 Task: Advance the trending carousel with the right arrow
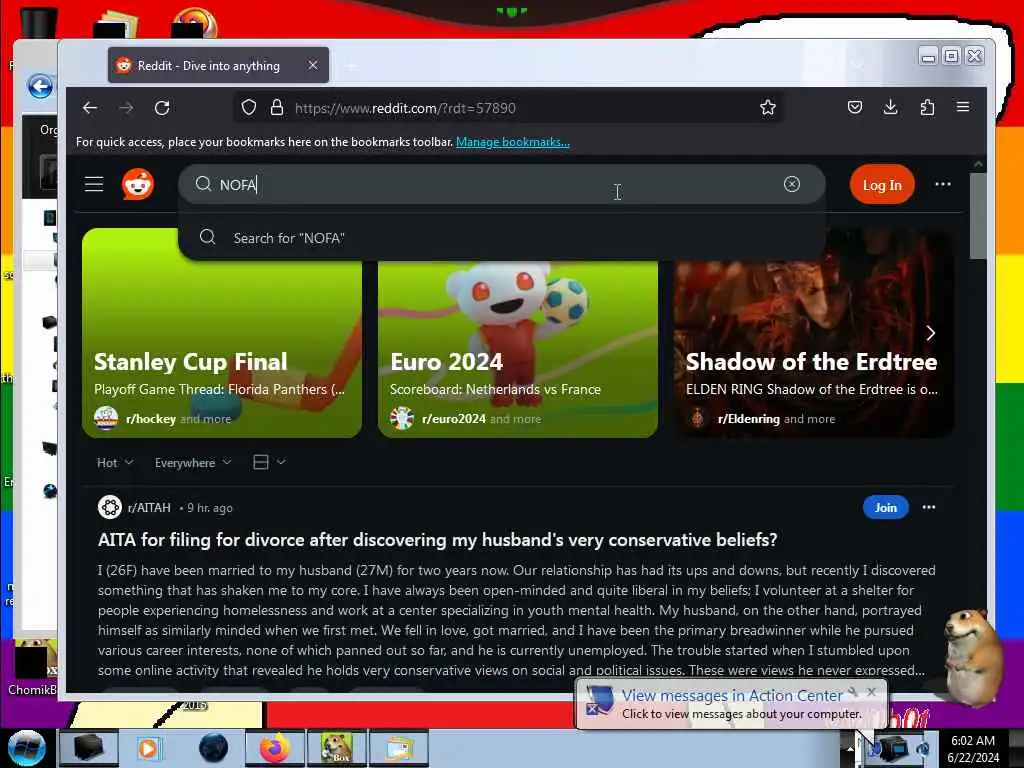click(931, 333)
